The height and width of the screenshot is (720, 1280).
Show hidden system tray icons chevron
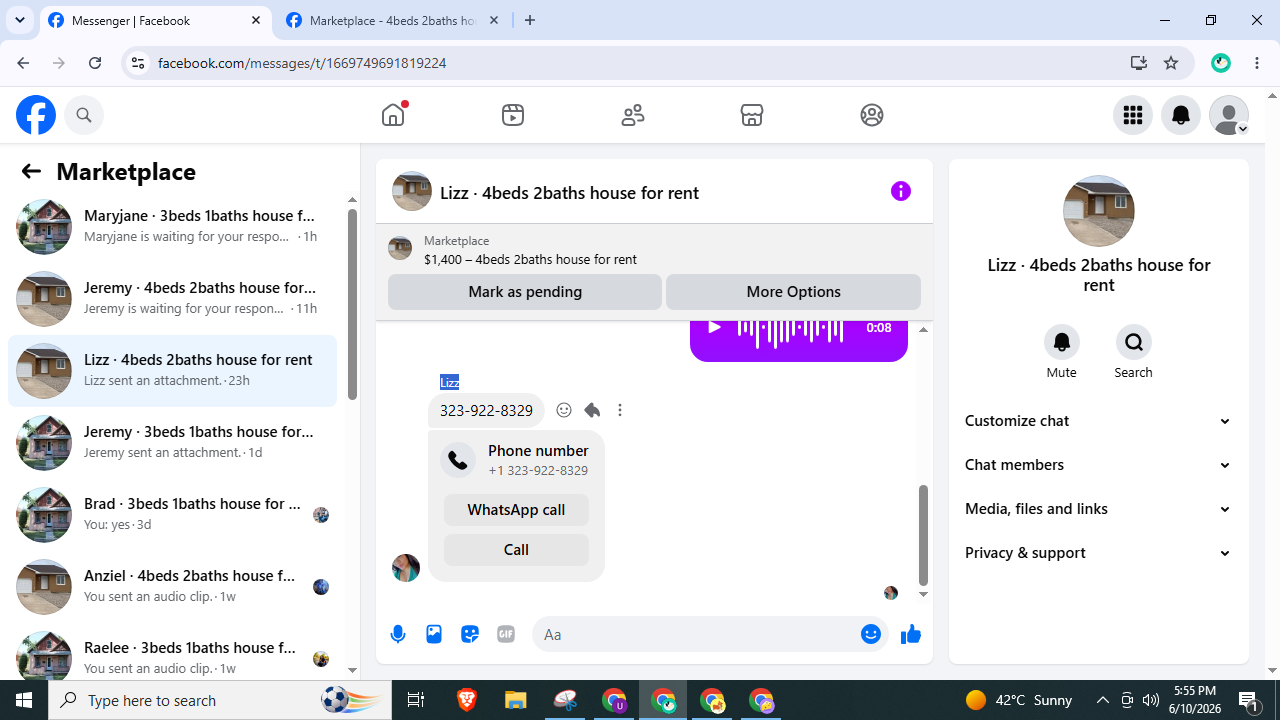tap(1103, 700)
